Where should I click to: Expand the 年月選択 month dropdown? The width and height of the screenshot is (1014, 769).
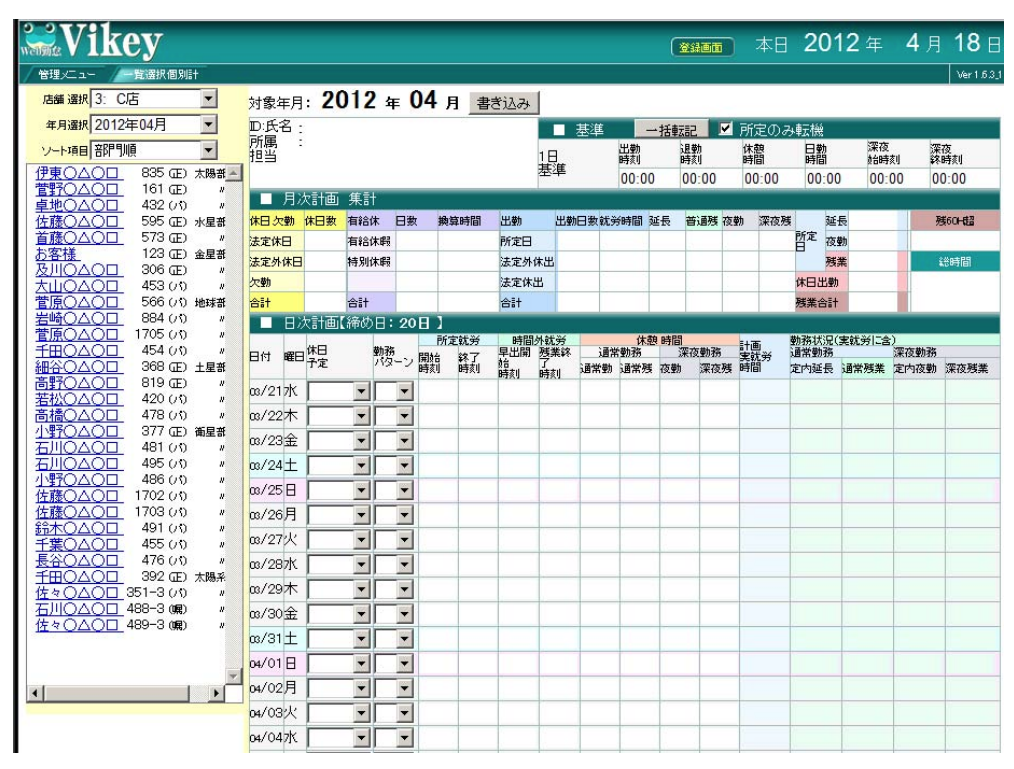[208, 125]
